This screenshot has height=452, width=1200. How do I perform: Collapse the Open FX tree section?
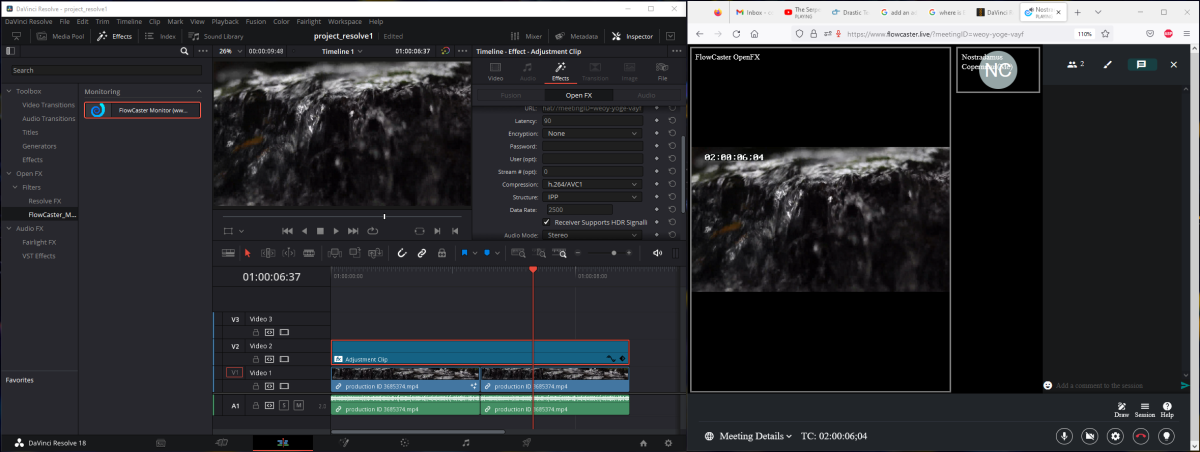(x=9, y=173)
